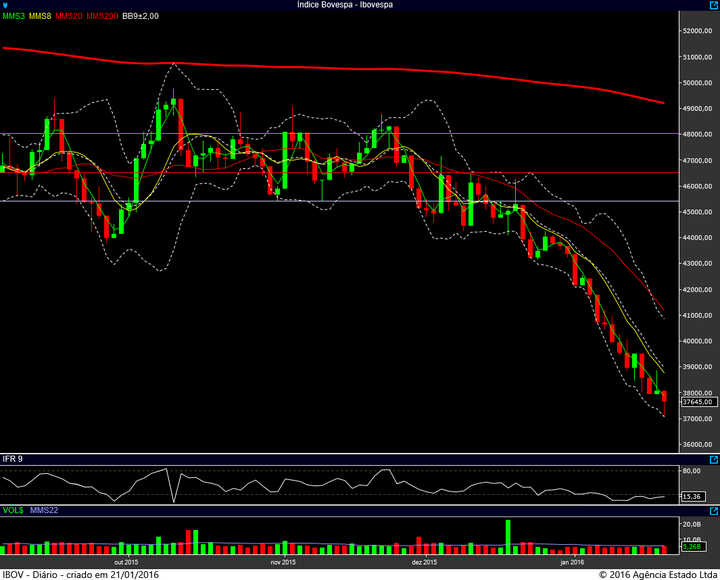Click the IFR 9 panel title
The height and width of the screenshot is (580, 720).
pyautogui.click(x=12, y=459)
